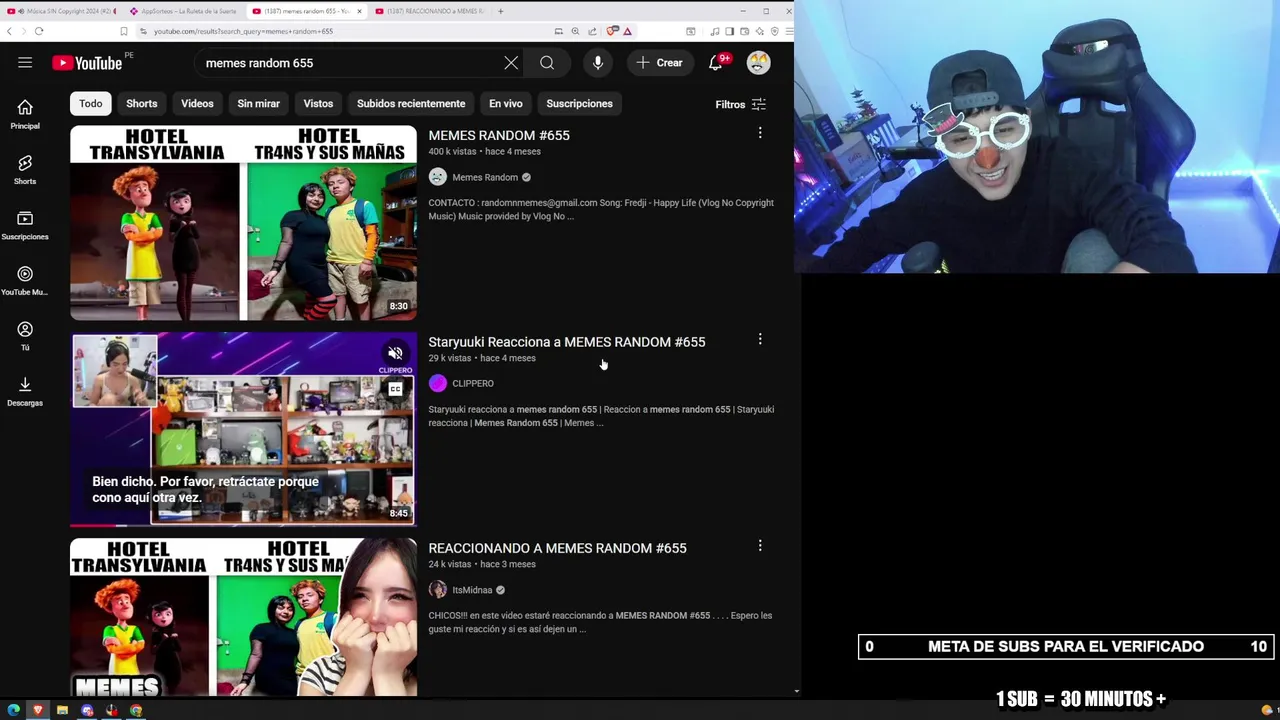Reload the page in browser

39,31
